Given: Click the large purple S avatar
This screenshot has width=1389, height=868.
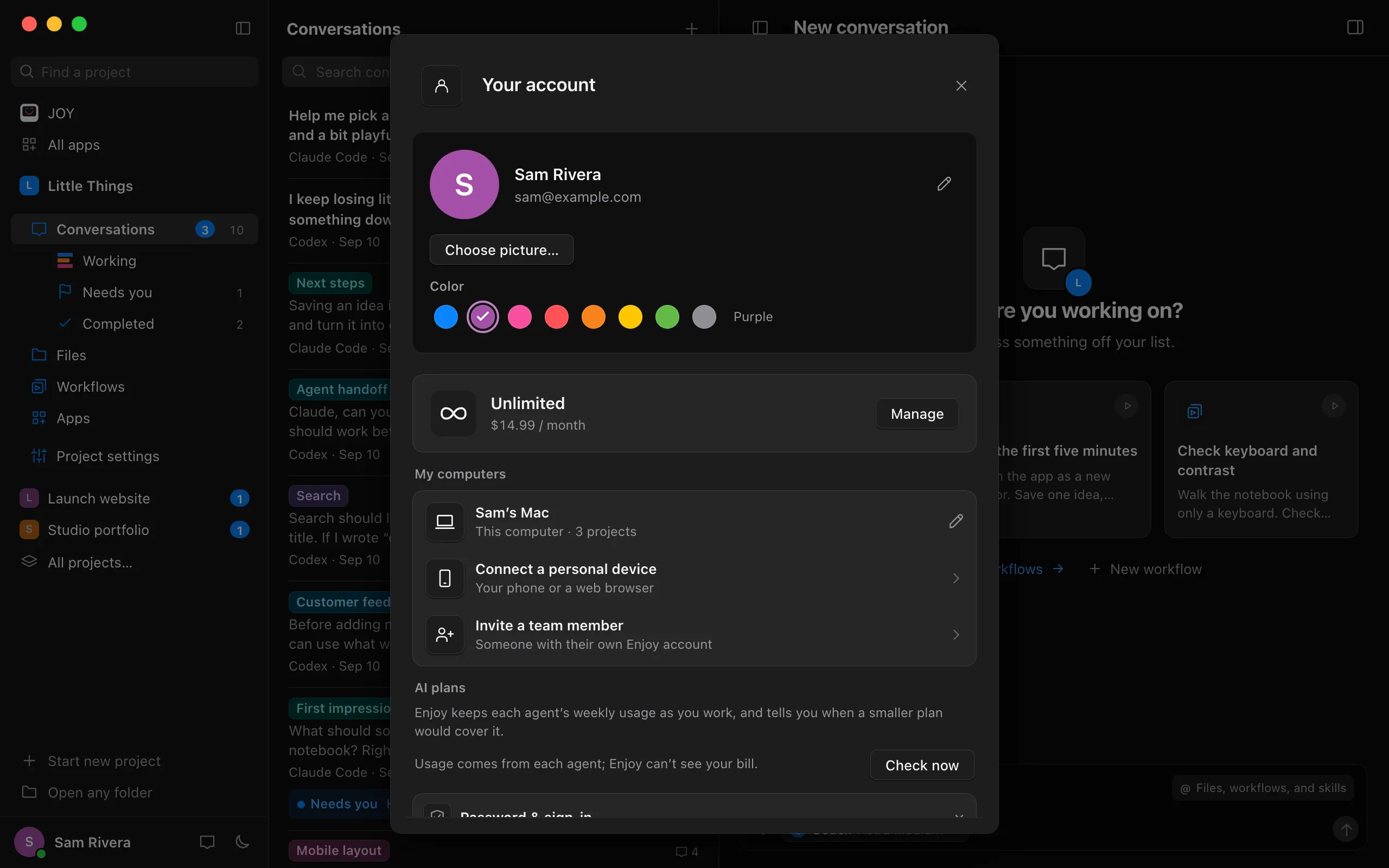Looking at the screenshot, I should [x=464, y=184].
